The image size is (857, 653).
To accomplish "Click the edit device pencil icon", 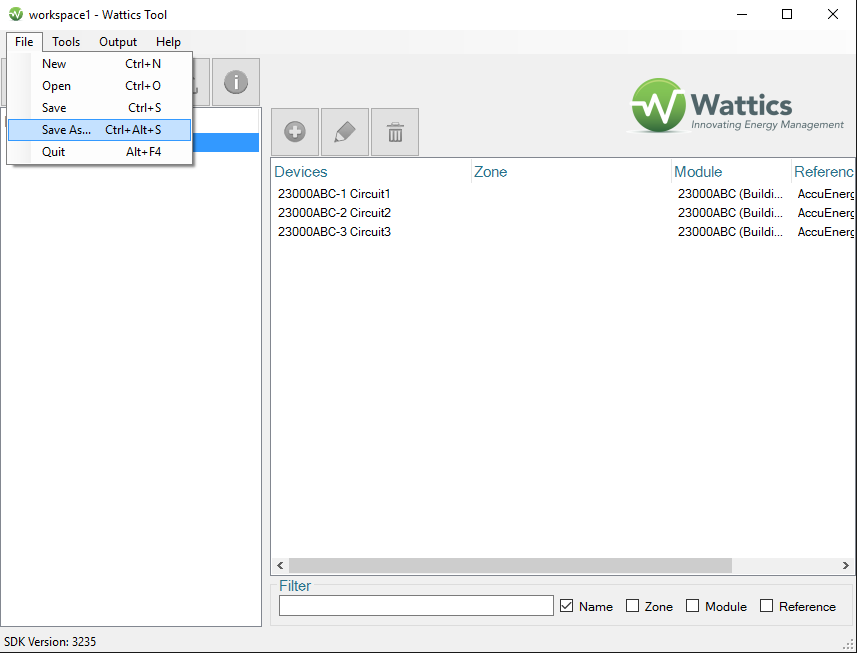I will pyautogui.click(x=345, y=132).
